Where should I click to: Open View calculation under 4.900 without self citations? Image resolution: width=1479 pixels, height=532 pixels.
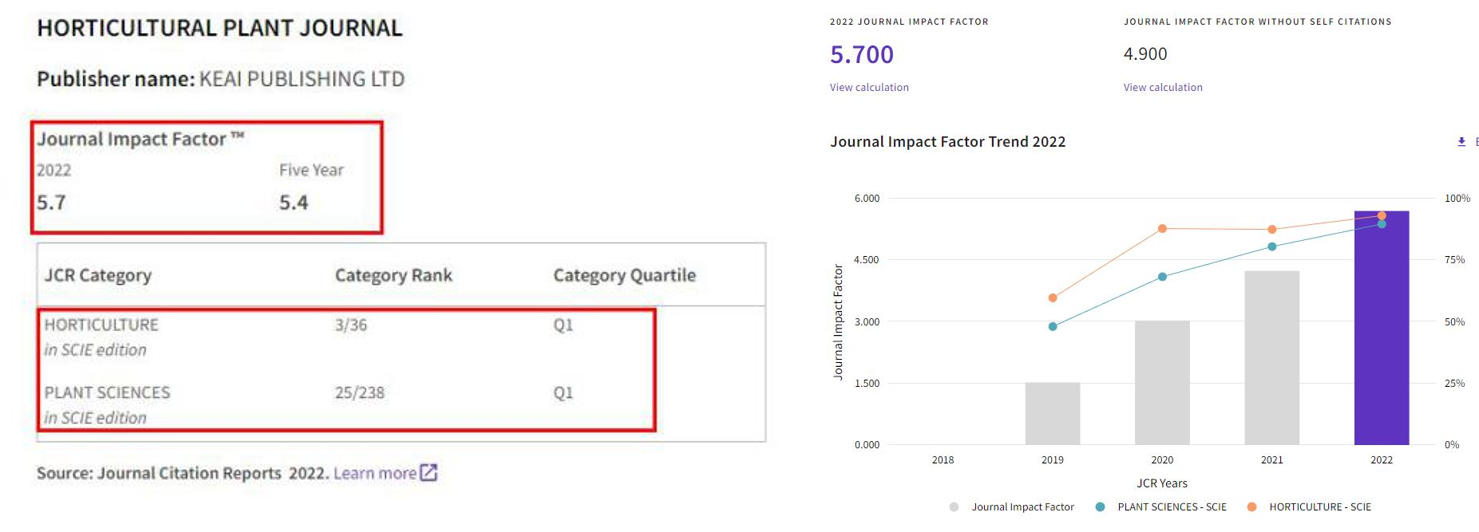(x=1162, y=88)
